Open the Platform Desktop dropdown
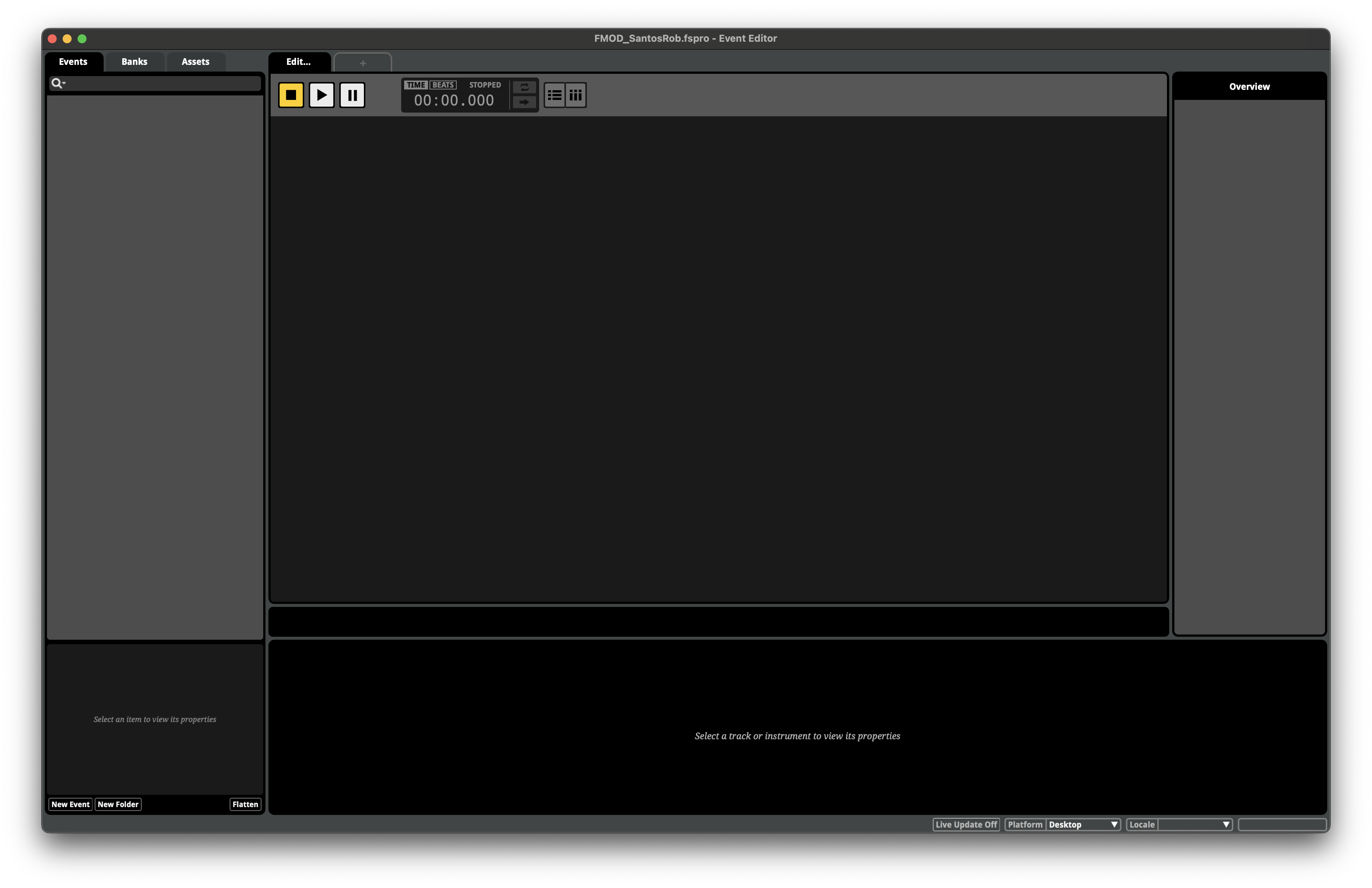 (x=1082, y=825)
